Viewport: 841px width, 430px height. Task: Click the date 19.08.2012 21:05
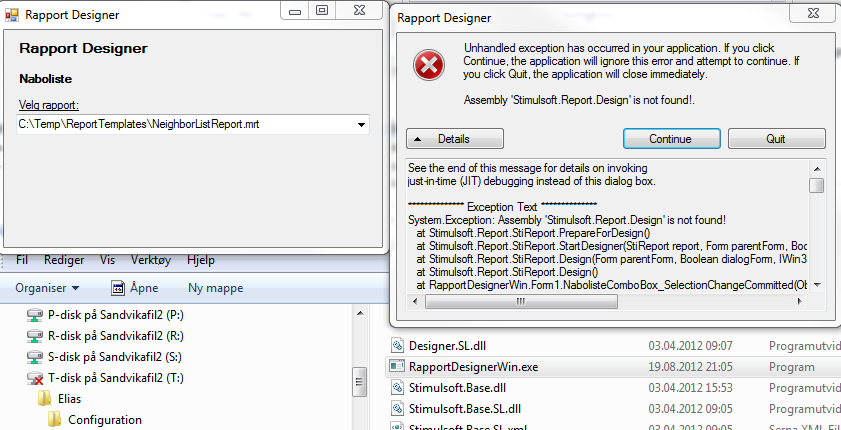pos(691,367)
